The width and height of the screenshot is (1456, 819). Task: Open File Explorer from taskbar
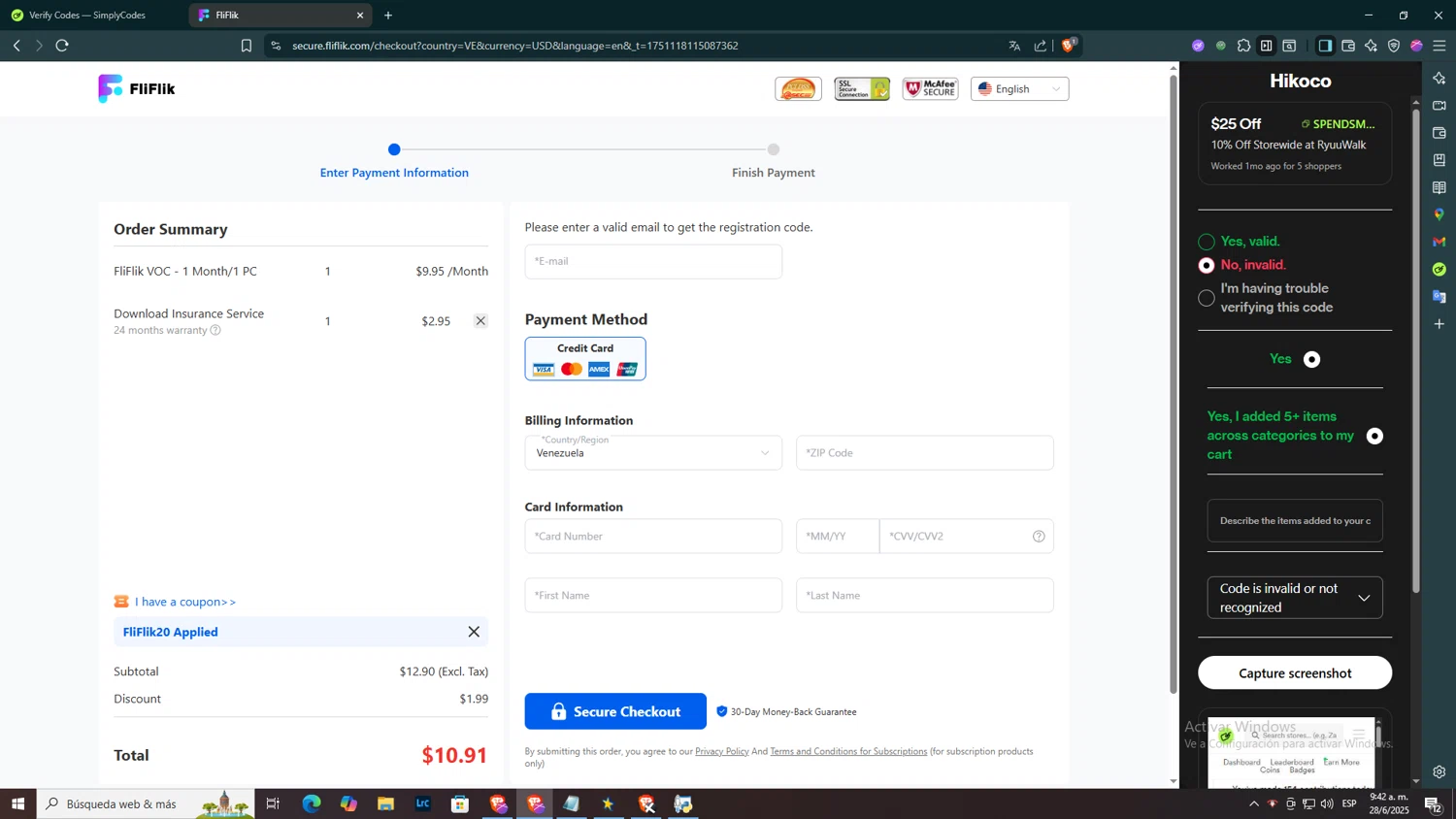coord(385,803)
